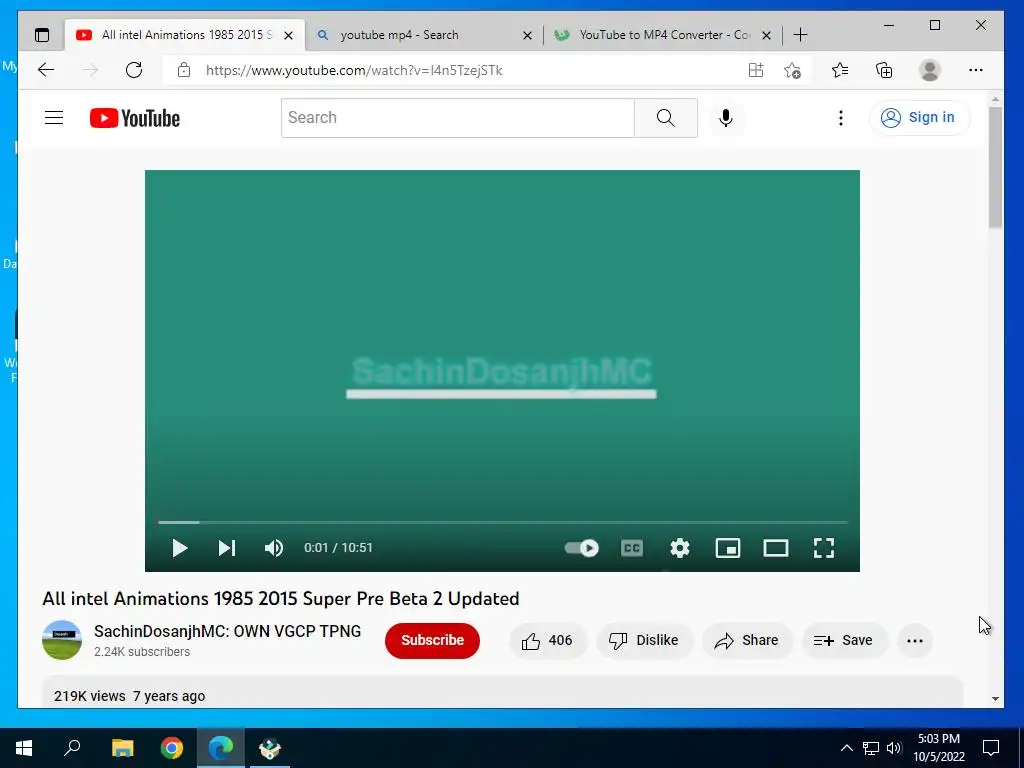The width and height of the screenshot is (1024, 768).
Task: Open the browser profile avatar
Action: click(929, 70)
